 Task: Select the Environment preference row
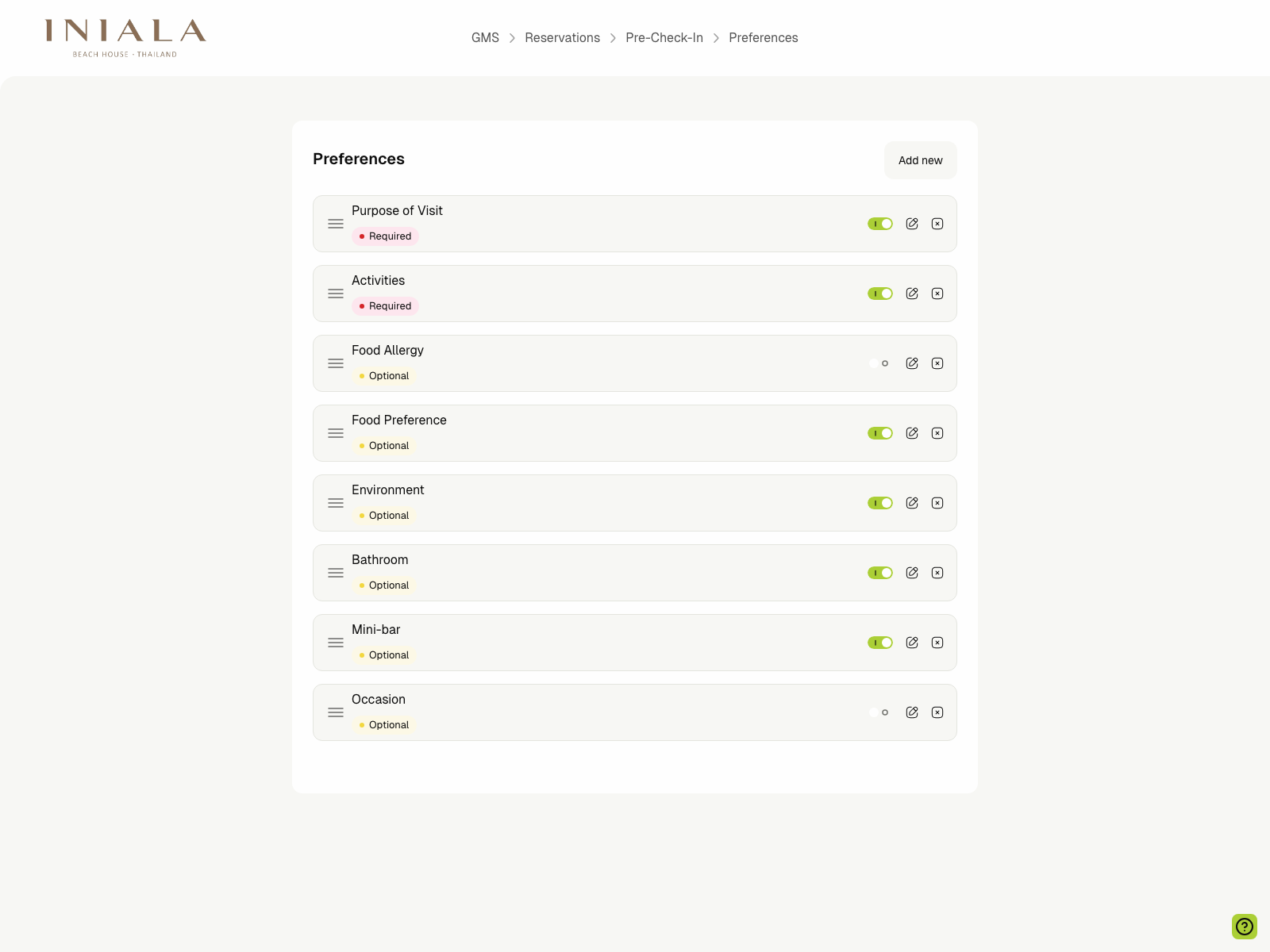click(635, 503)
